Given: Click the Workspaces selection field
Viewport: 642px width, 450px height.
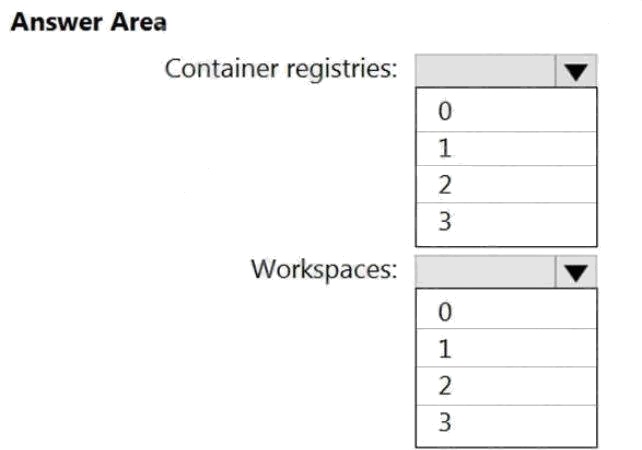Looking at the screenshot, I should point(484,271).
